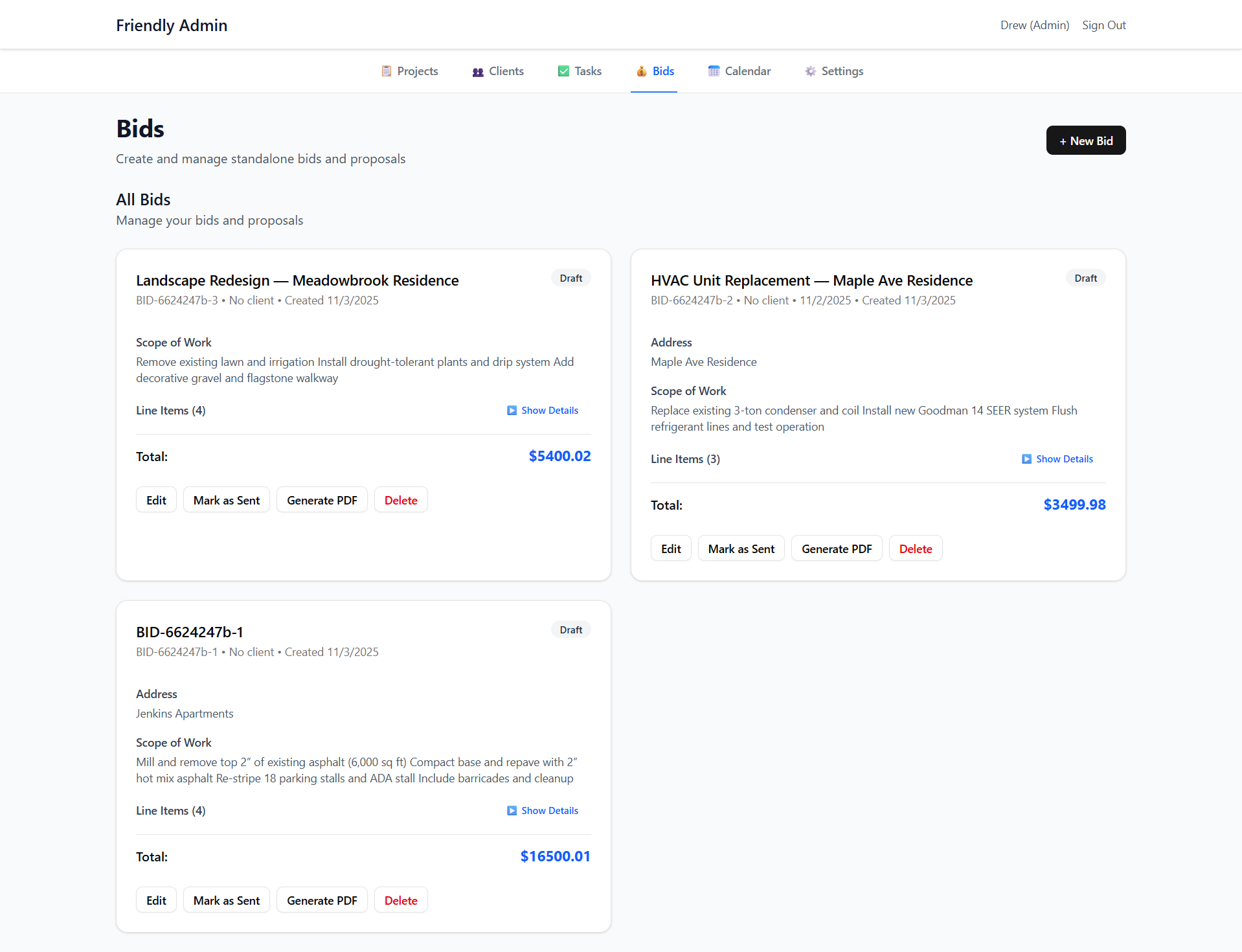Screen dimensions: 1242x952
Task: Click the Bids money bag icon
Action: (641, 71)
